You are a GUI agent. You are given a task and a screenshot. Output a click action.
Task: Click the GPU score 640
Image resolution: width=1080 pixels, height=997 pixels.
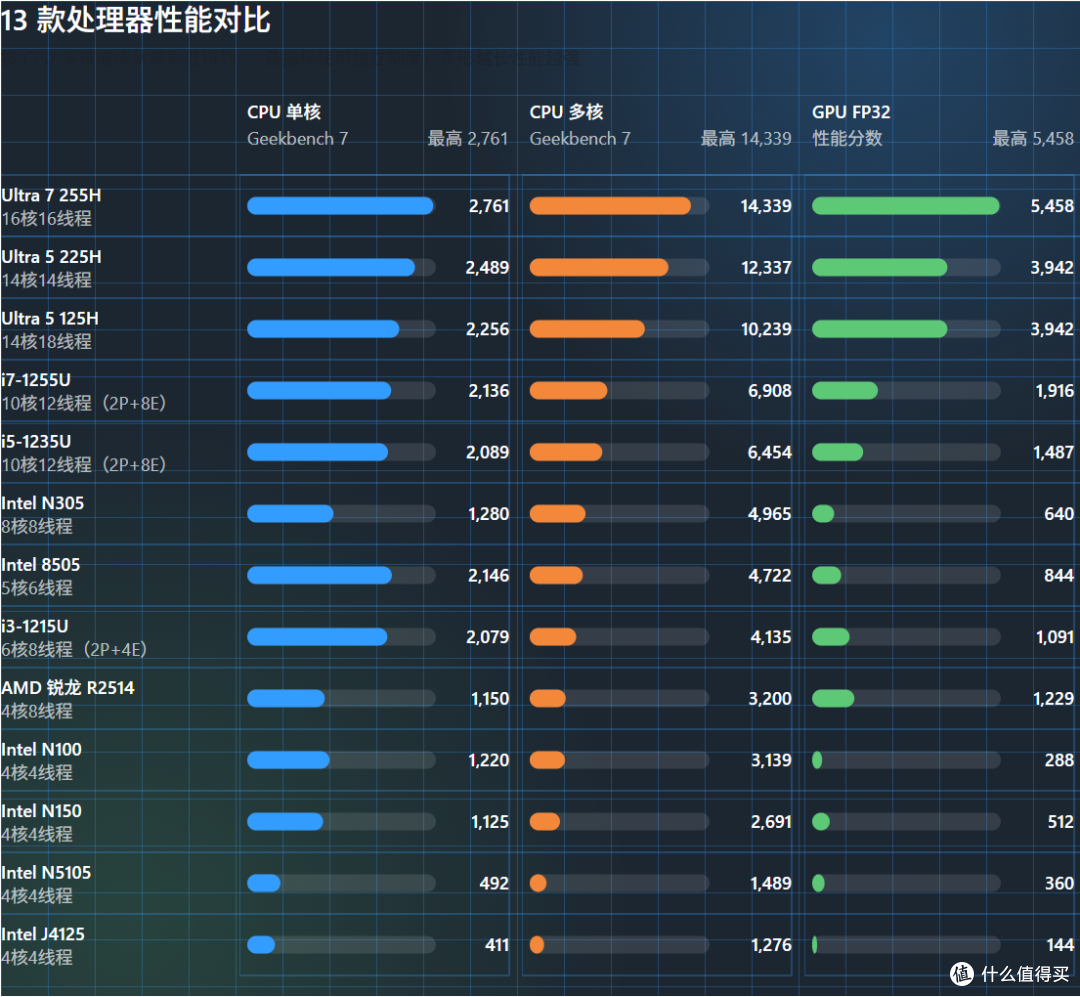[1059, 514]
